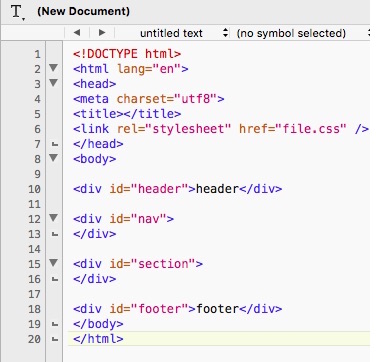Screen dimensions: 386x362
Task: Click the opening body tag
Action: click(x=95, y=159)
